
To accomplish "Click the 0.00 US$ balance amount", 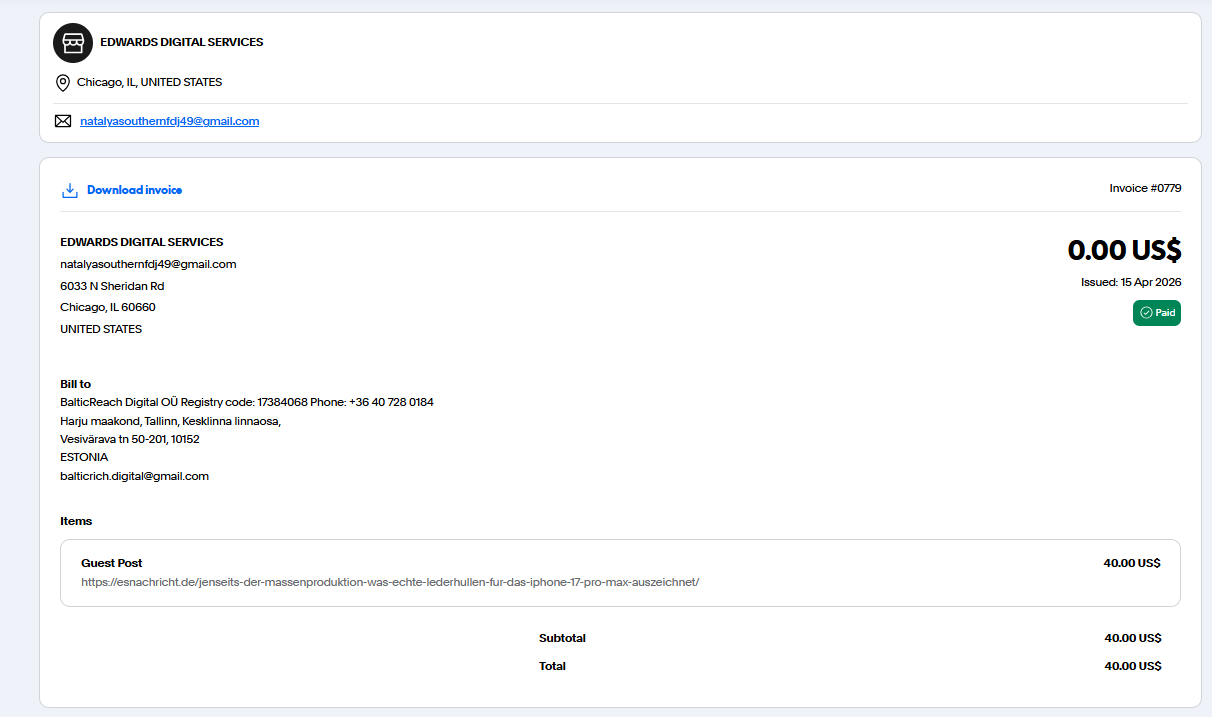I will (x=1124, y=249).
